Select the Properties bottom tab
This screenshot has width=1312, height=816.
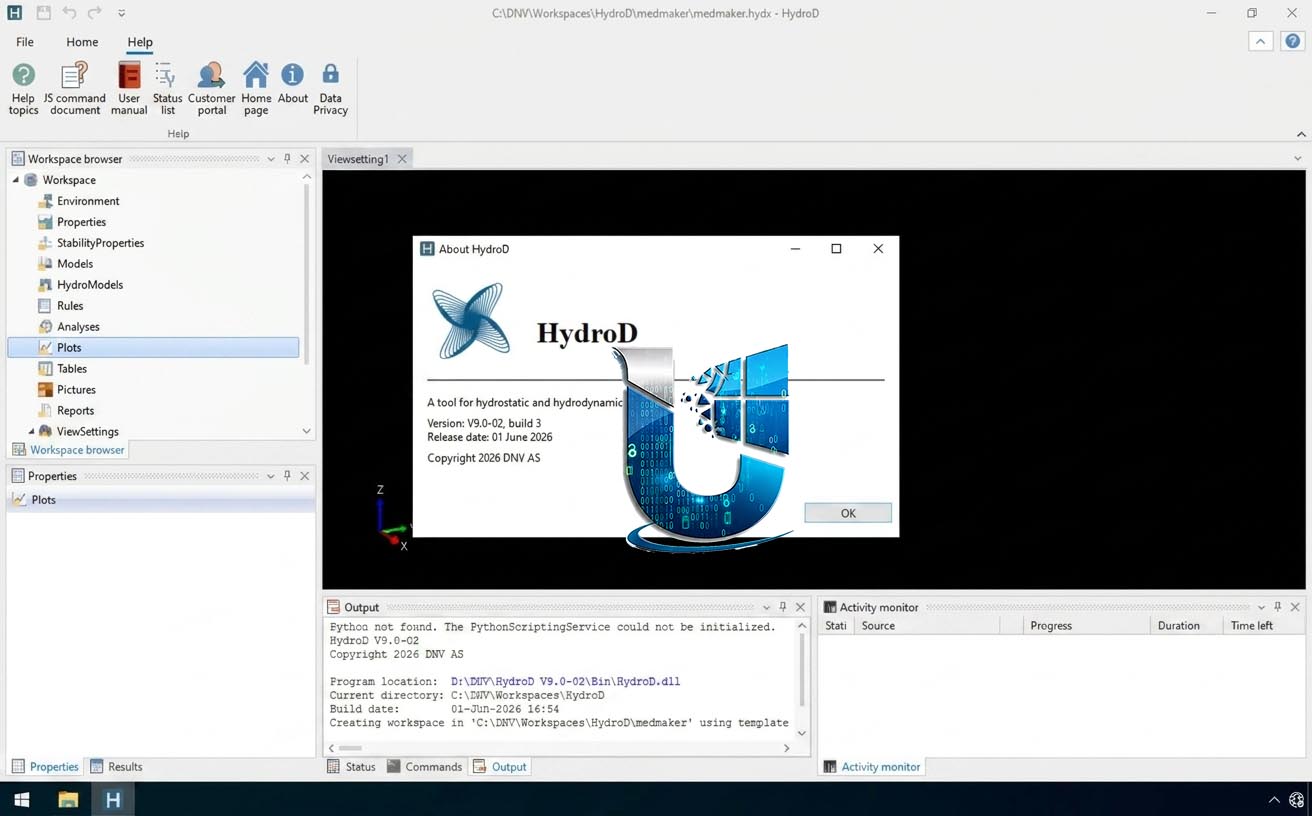(x=45, y=767)
